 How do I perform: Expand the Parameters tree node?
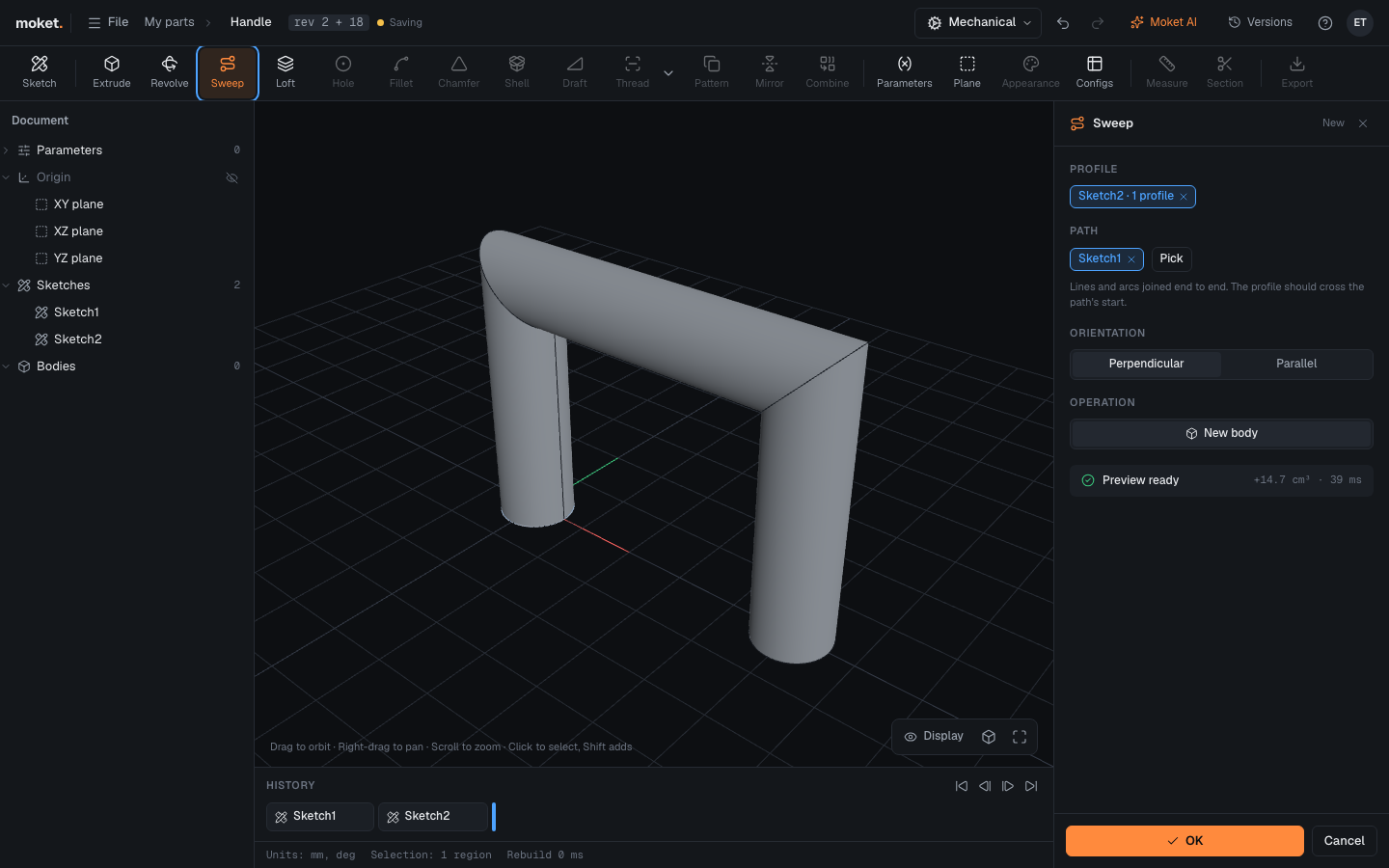point(7,150)
